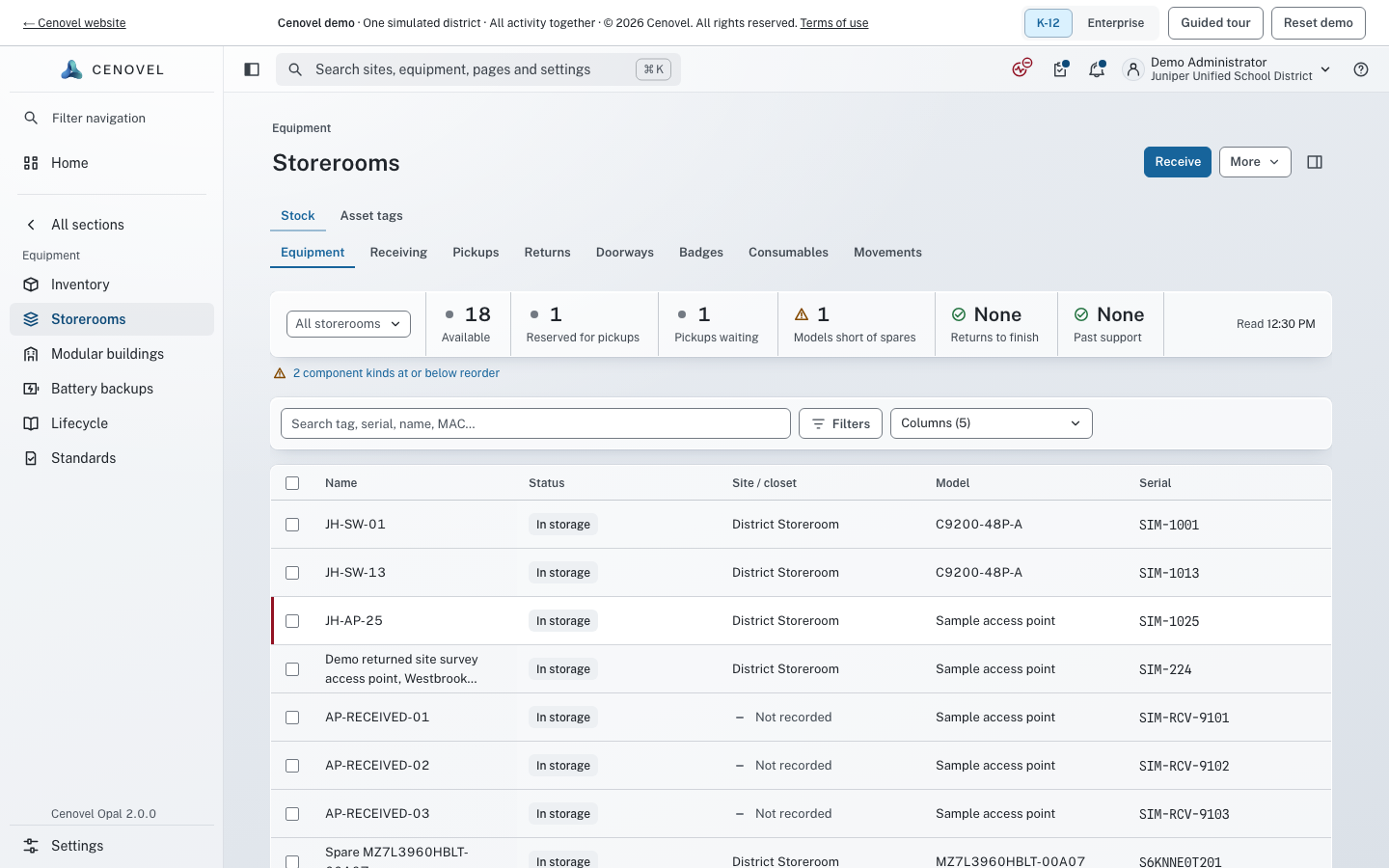This screenshot has width=1389, height=868.
Task: Open the Columns (5) dropdown
Action: click(x=991, y=423)
